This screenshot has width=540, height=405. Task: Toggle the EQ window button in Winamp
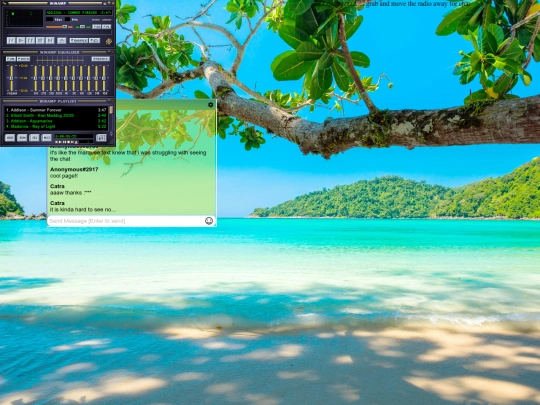tap(97, 27)
